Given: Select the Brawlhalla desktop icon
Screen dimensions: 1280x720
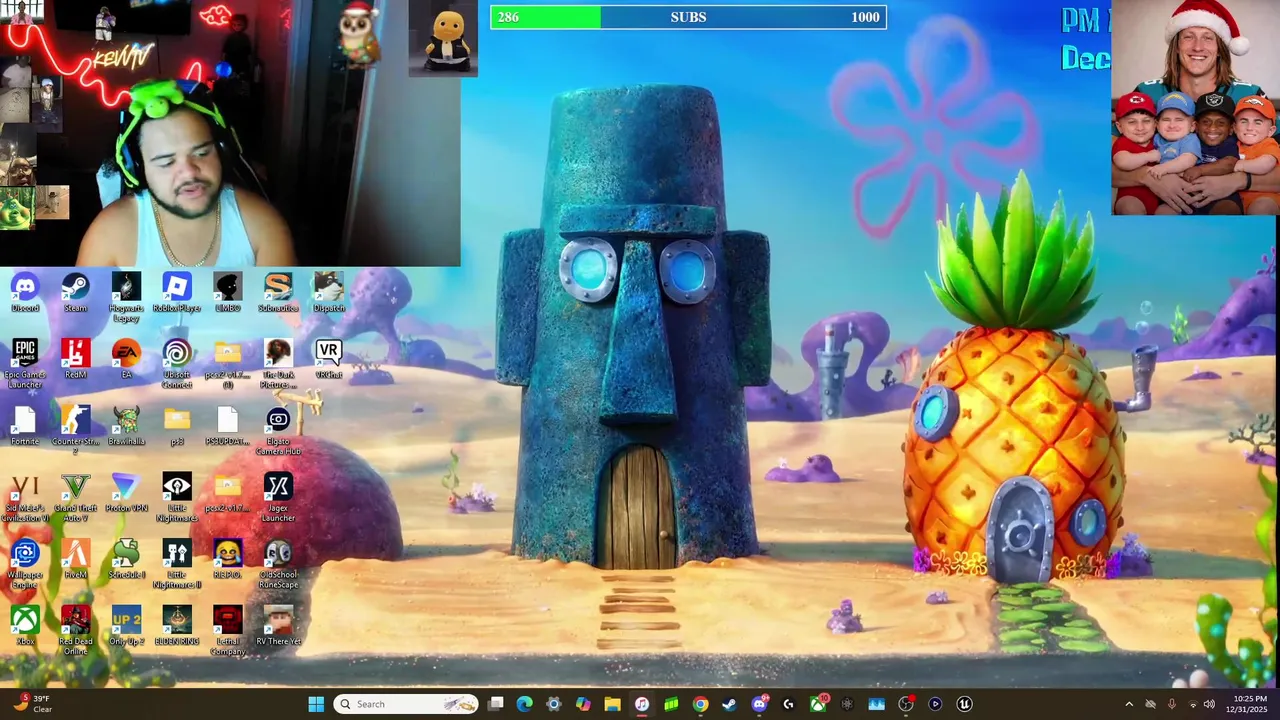Looking at the screenshot, I should (126, 426).
